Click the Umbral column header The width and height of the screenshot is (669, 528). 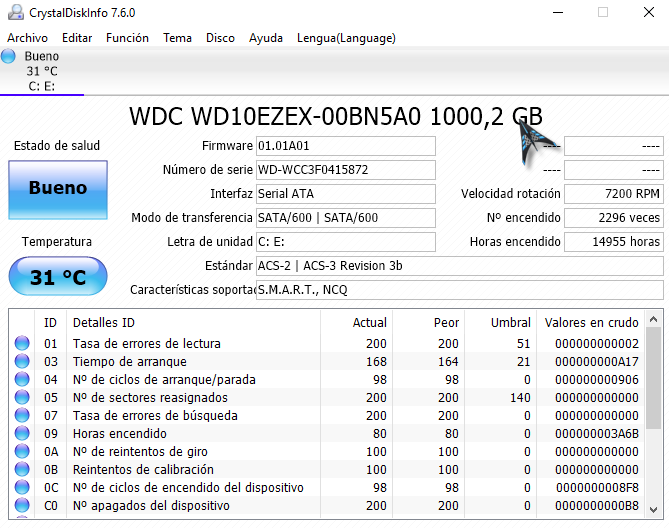click(500, 322)
